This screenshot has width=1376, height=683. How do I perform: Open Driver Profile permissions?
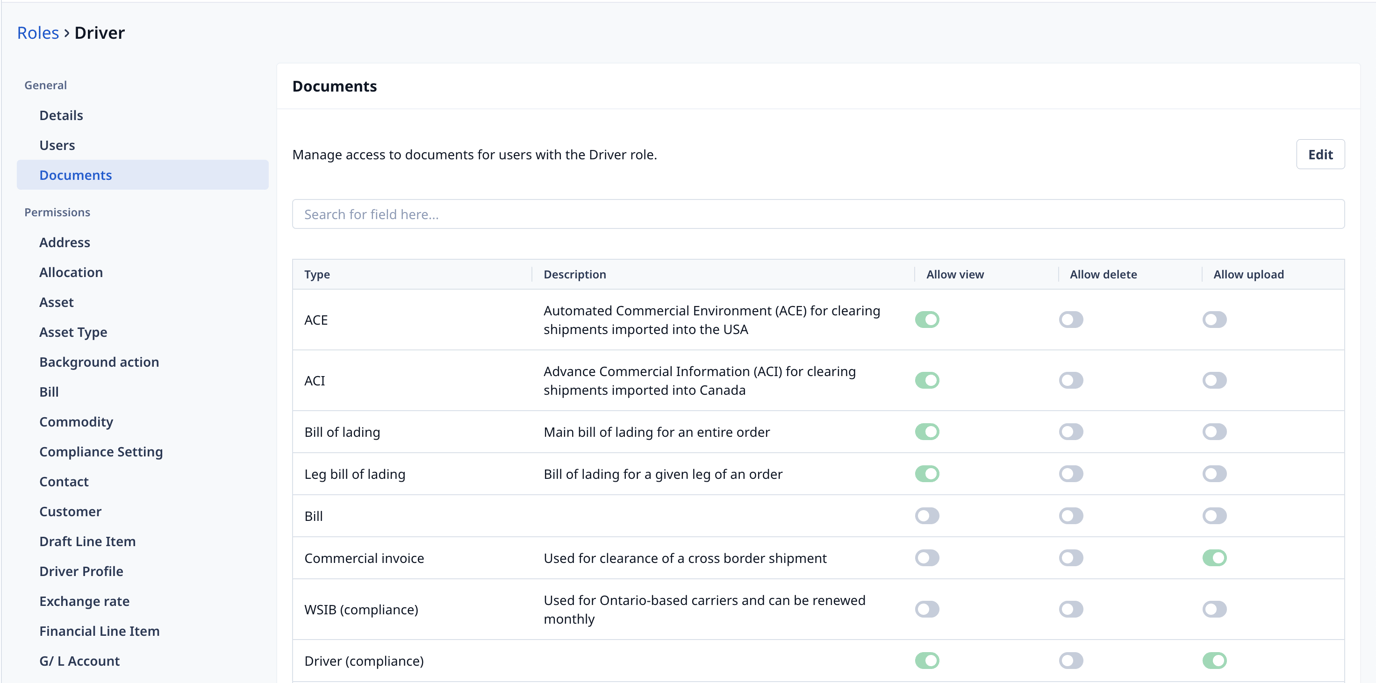tap(143, 571)
